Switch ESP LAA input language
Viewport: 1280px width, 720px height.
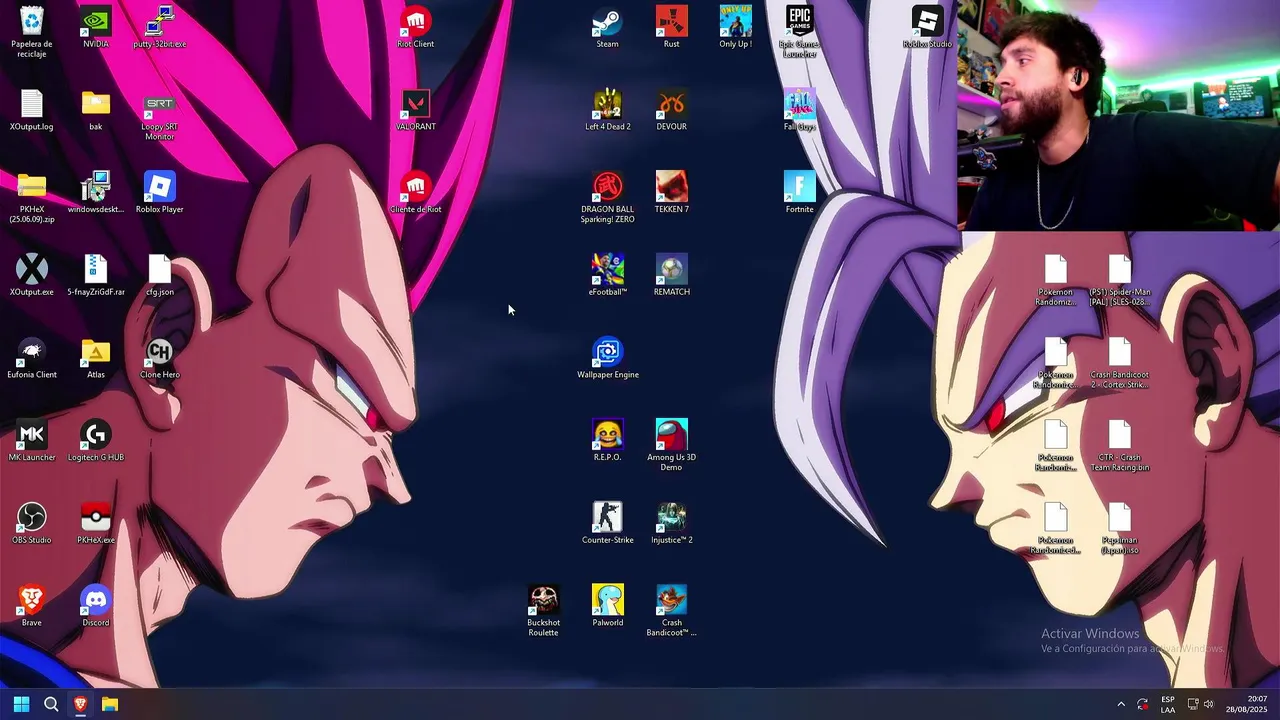(x=1168, y=704)
